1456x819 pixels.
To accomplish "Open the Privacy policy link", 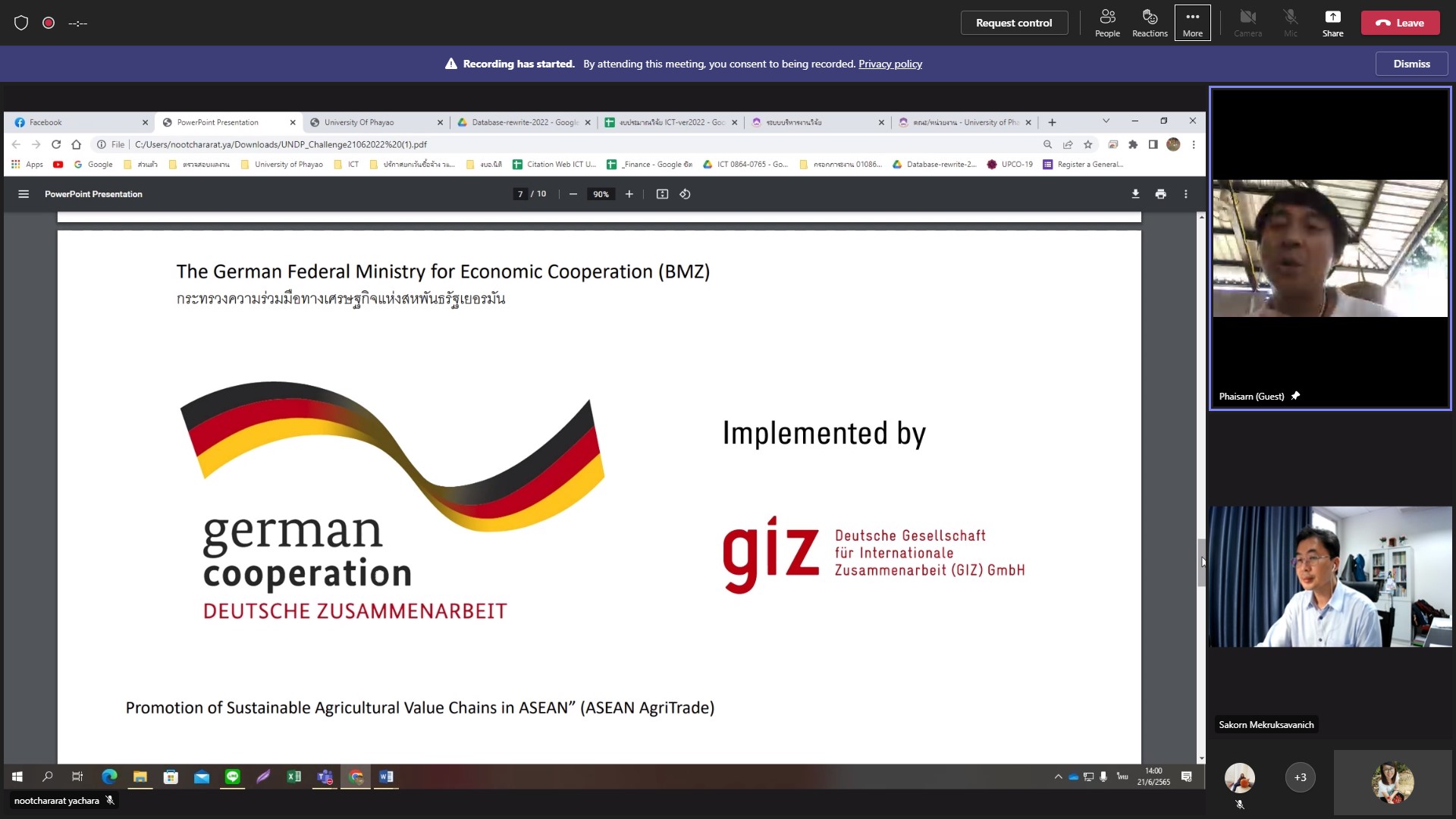I will (890, 64).
